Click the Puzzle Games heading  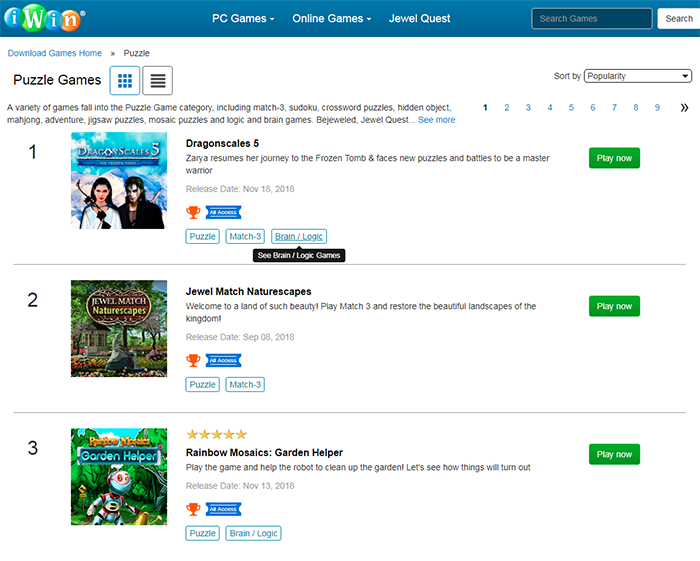click(57, 80)
